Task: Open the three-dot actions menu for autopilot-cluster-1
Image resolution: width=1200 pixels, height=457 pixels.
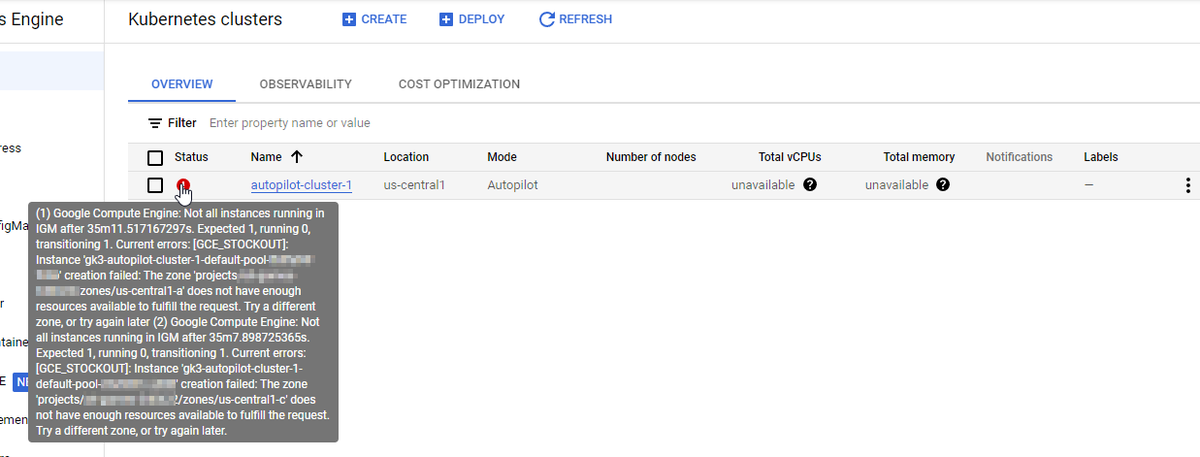Action: point(1187,185)
